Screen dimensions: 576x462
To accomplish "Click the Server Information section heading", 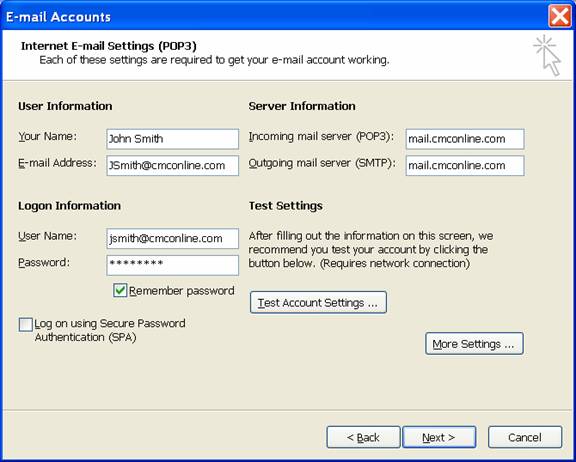I will 302,106.
